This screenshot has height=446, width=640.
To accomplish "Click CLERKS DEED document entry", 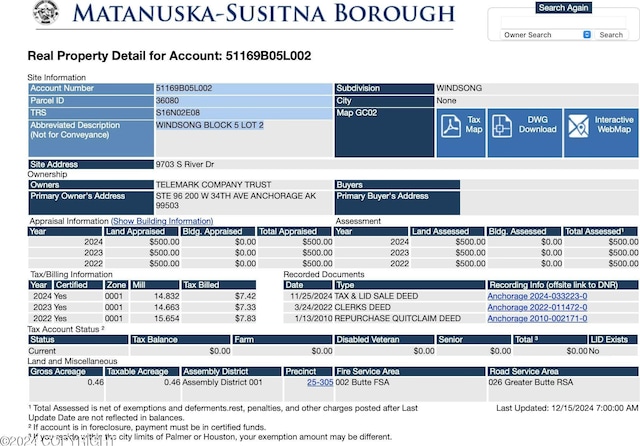I will point(362,307).
